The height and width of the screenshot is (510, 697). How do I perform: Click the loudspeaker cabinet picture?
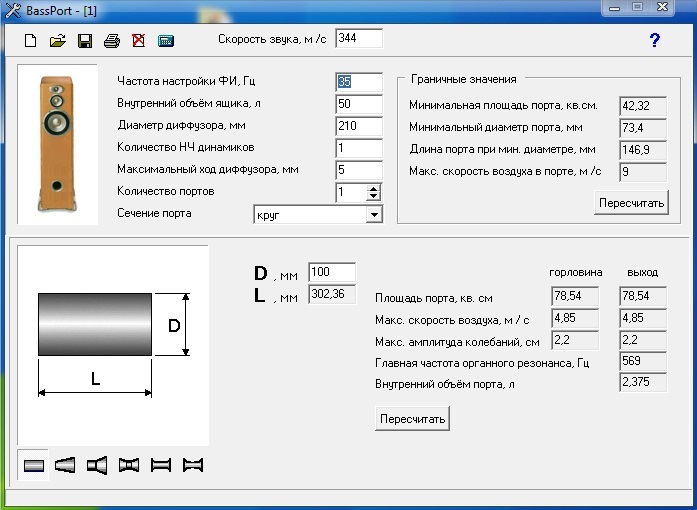click(x=57, y=144)
